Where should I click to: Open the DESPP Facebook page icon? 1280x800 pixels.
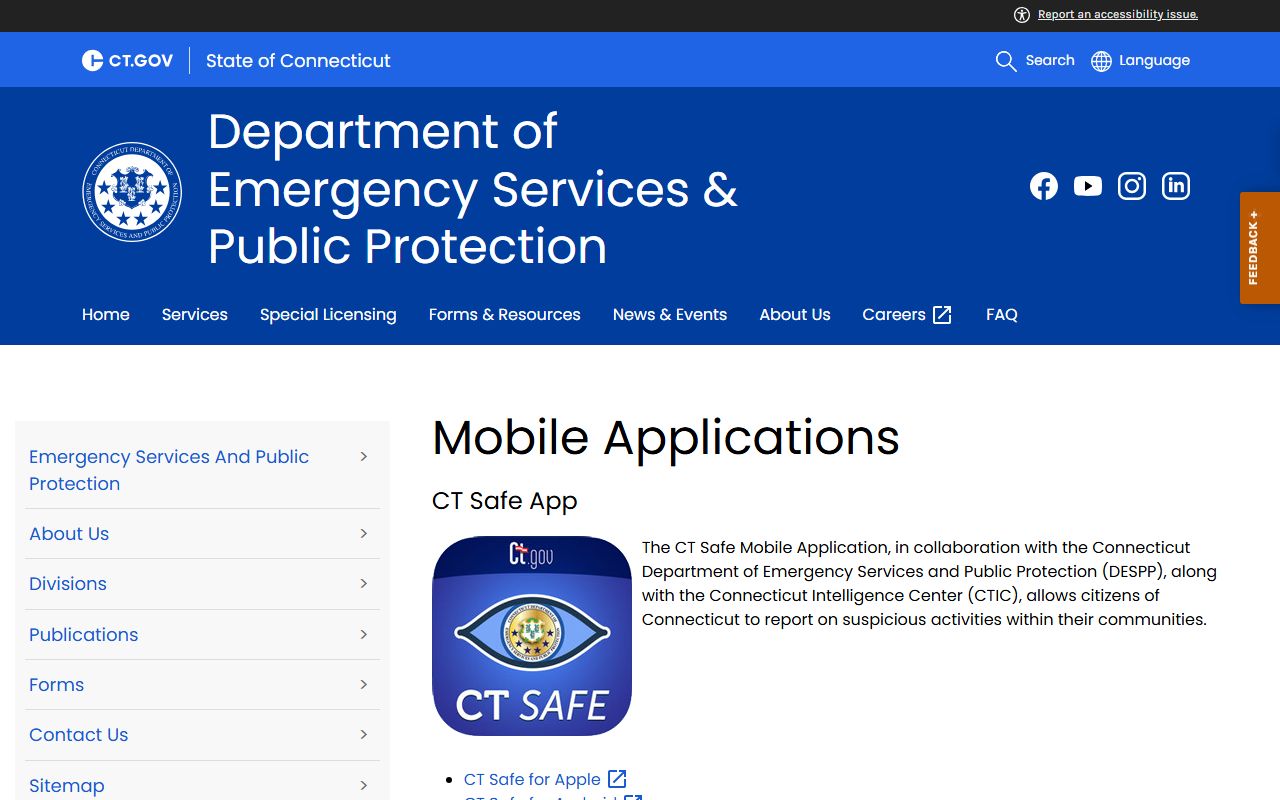[1044, 186]
